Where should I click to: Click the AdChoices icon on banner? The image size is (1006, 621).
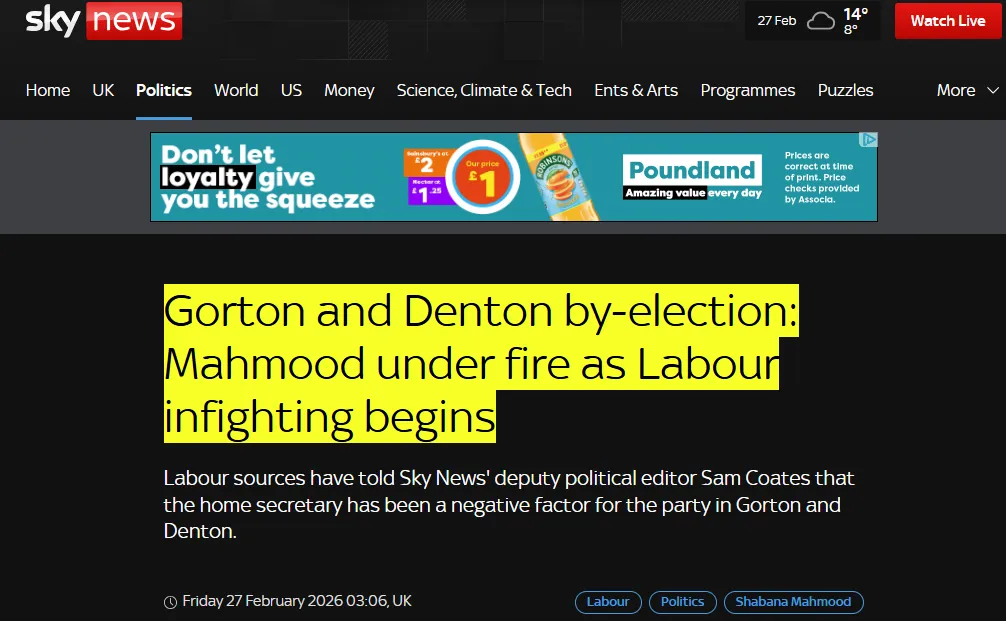click(868, 139)
